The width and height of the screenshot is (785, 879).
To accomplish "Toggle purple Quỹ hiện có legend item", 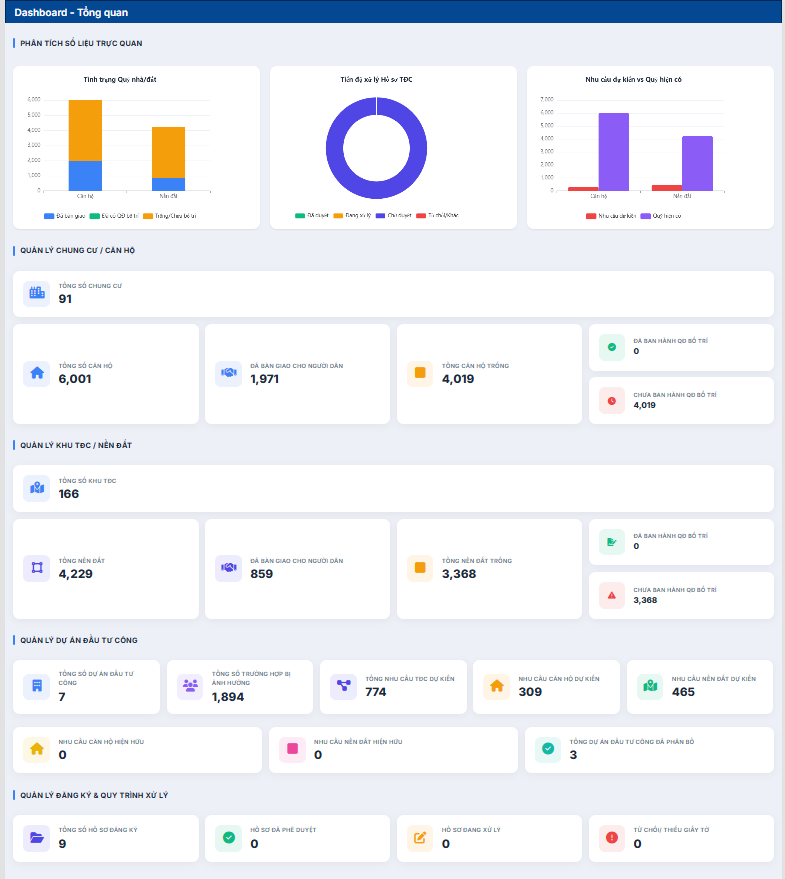I will click(x=661, y=216).
